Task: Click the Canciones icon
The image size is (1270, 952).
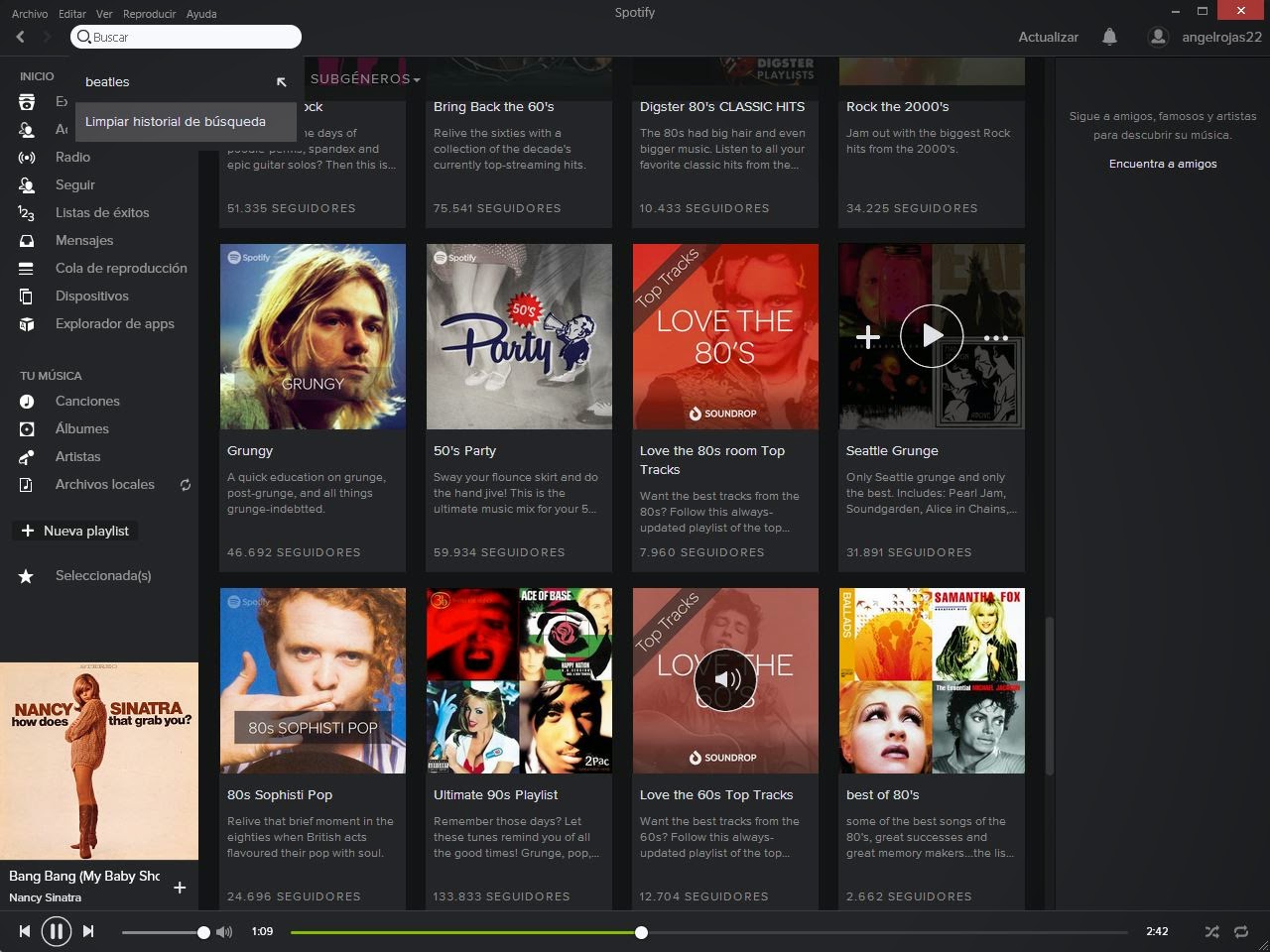Action: tap(27, 401)
